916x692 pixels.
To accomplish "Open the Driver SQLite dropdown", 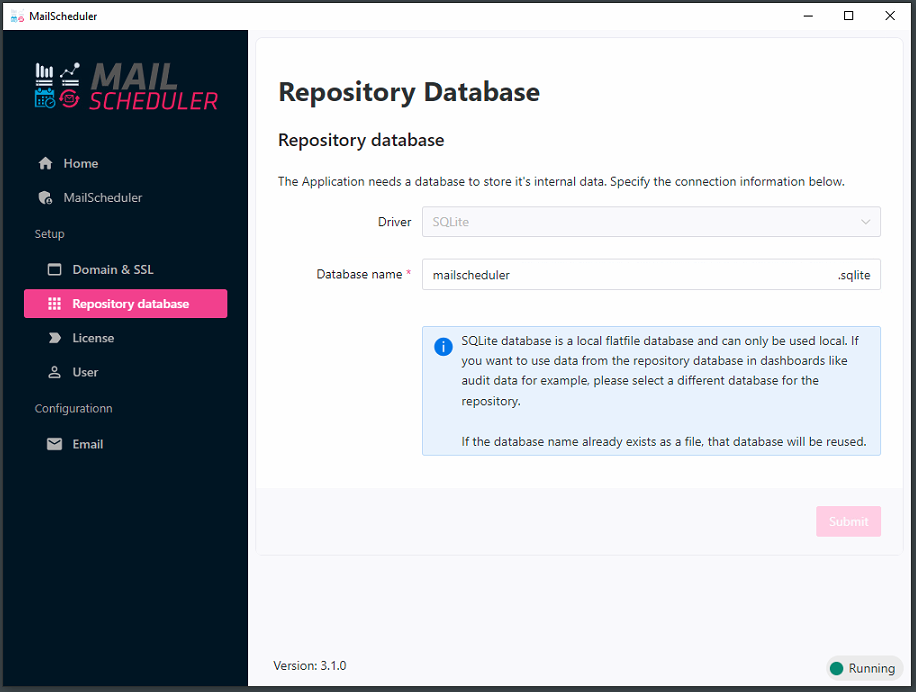I will (651, 222).
